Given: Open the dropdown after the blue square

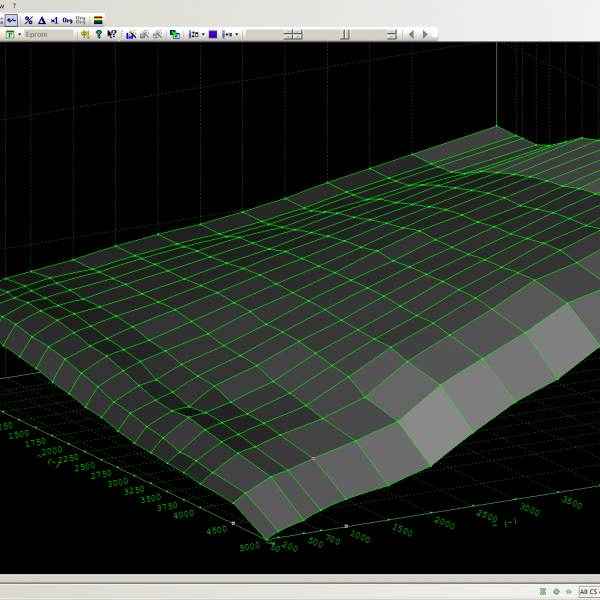Looking at the screenshot, I should click(237, 34).
